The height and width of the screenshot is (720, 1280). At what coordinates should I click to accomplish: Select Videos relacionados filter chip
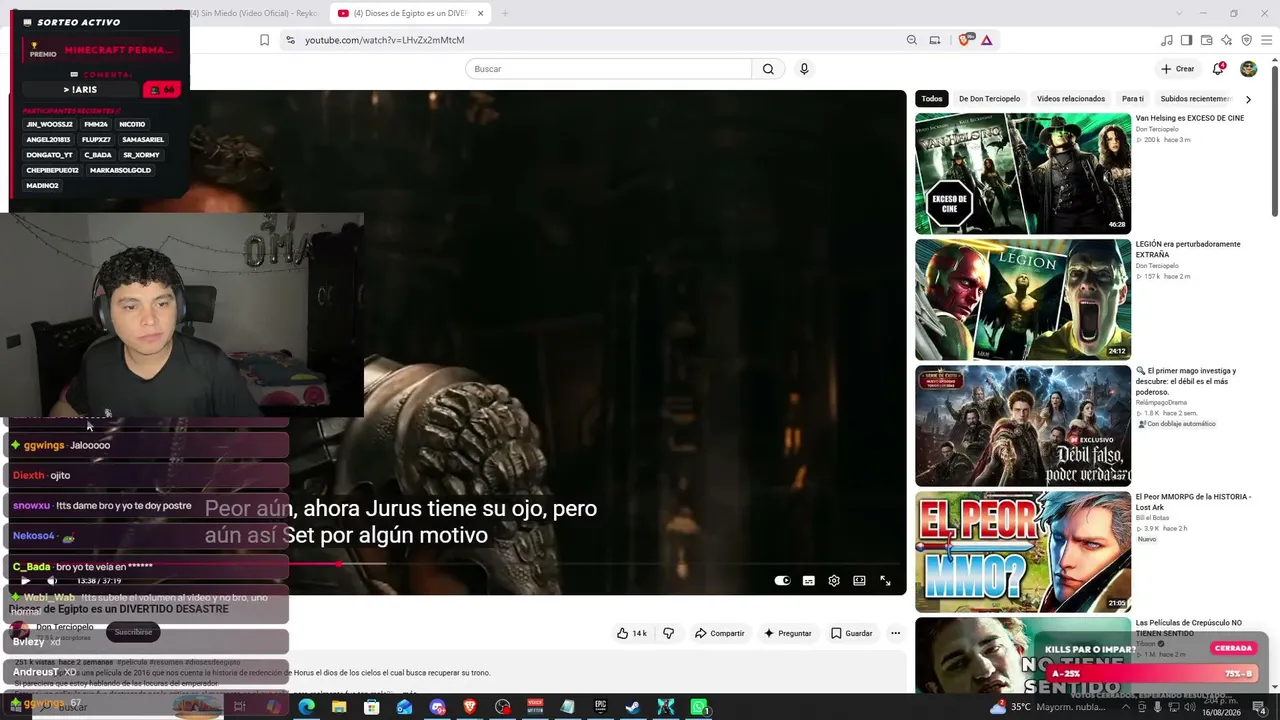click(1071, 99)
